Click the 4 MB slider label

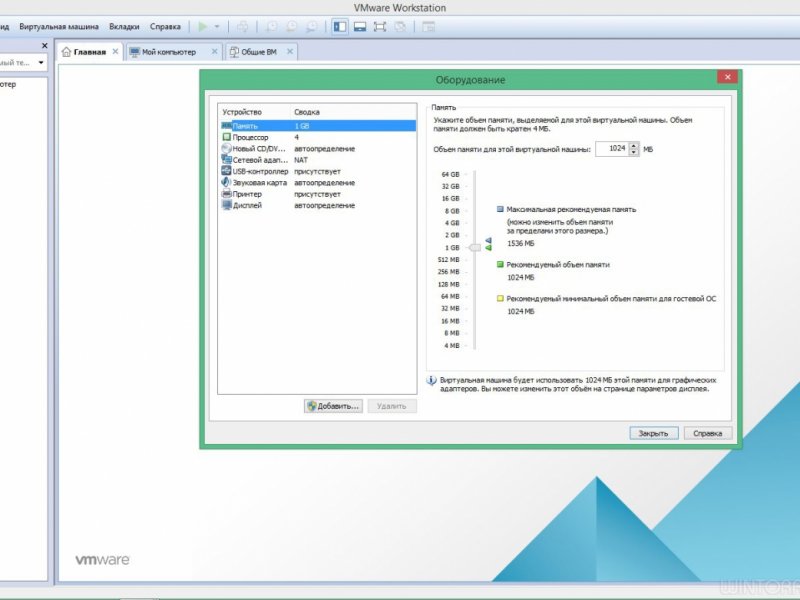452,345
